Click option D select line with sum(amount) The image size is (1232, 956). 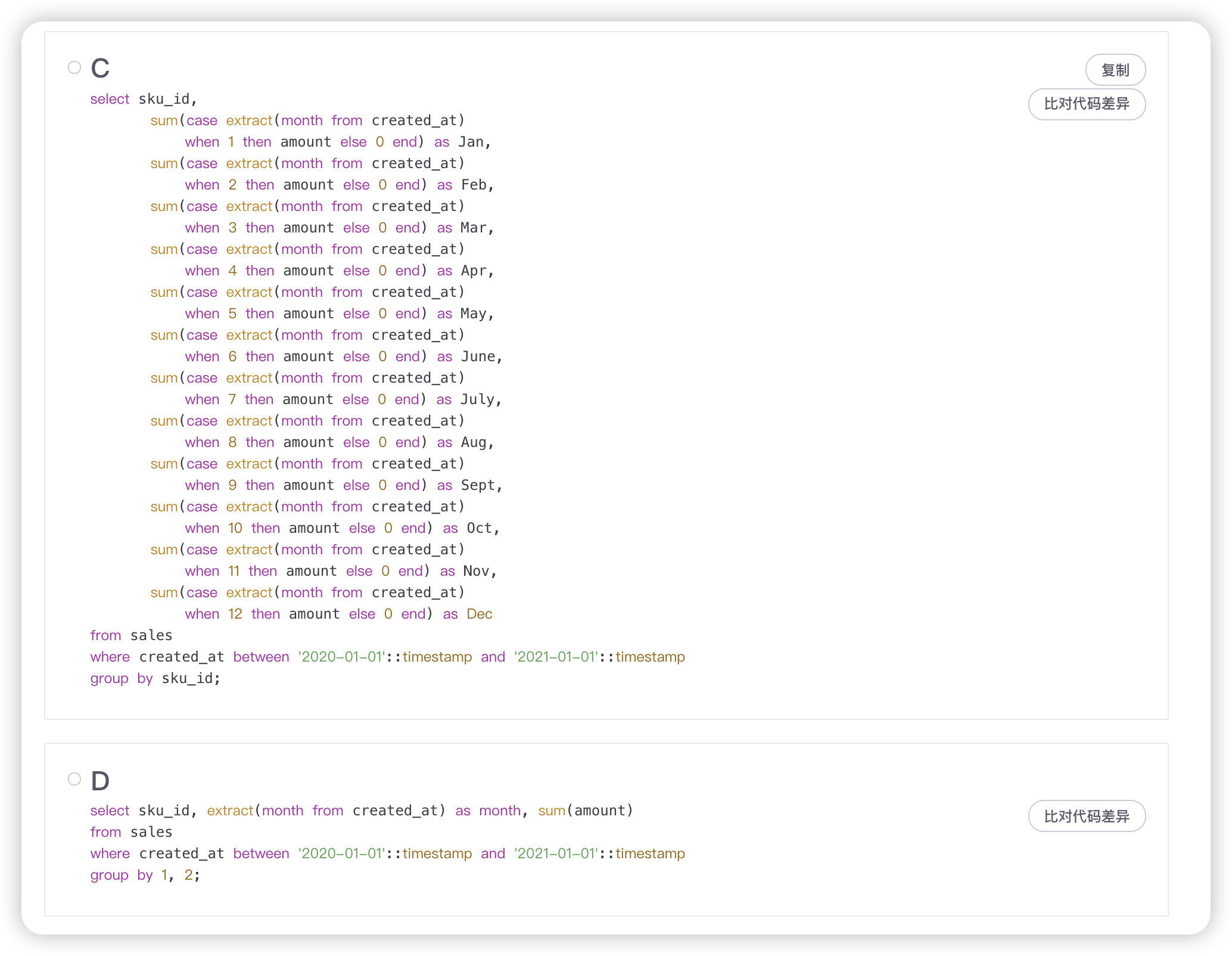click(362, 811)
